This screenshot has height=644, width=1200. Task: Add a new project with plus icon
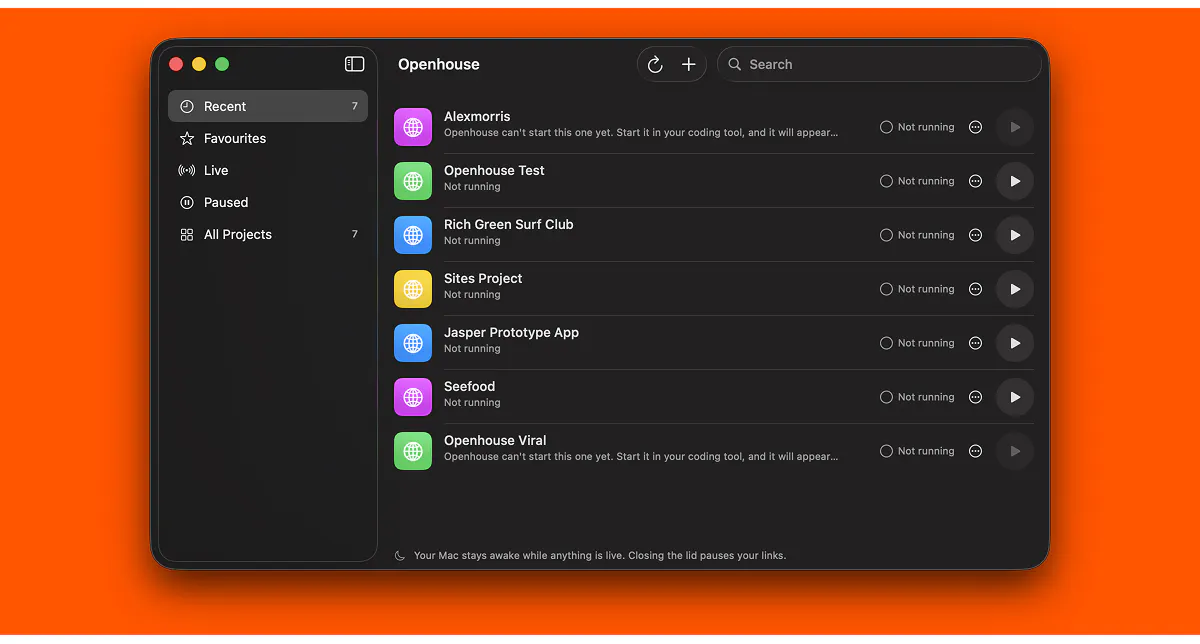pyautogui.click(x=689, y=64)
